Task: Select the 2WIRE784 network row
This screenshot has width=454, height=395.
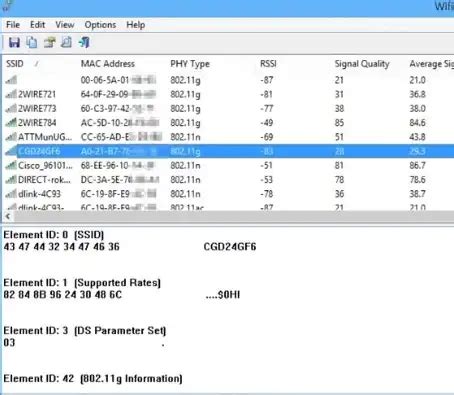Action: pos(228,123)
